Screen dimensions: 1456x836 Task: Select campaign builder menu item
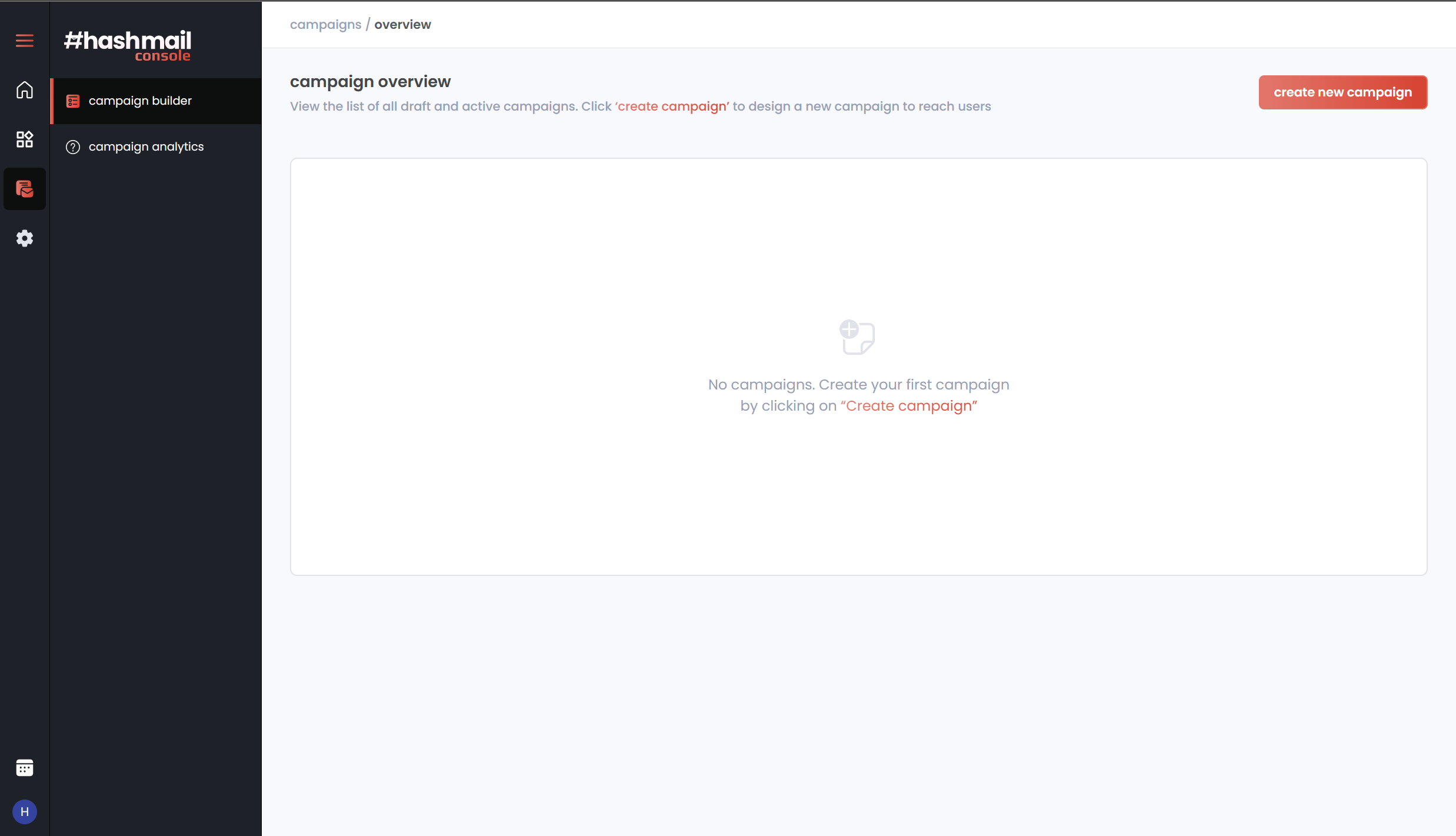tap(140, 101)
